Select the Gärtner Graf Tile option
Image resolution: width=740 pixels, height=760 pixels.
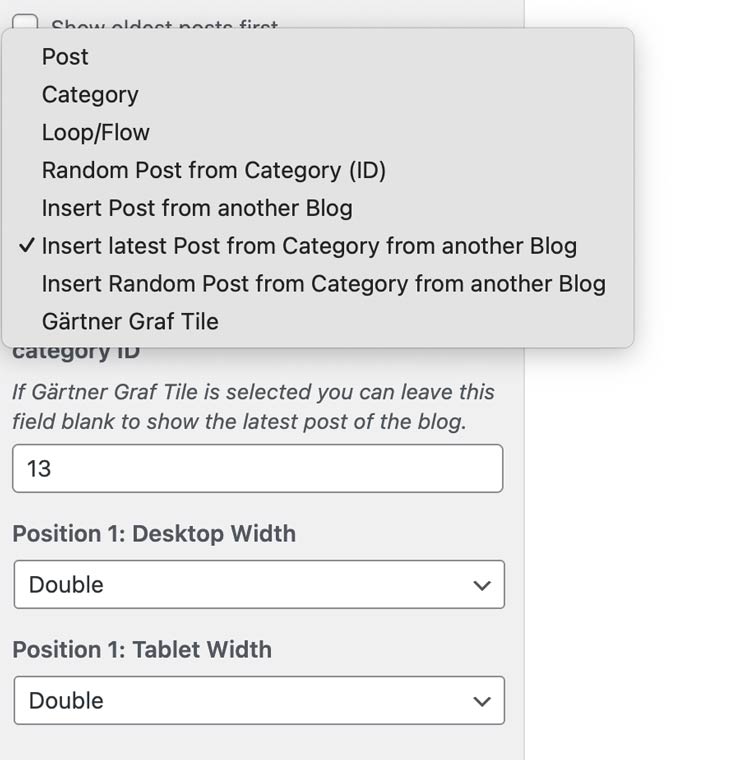coord(130,322)
